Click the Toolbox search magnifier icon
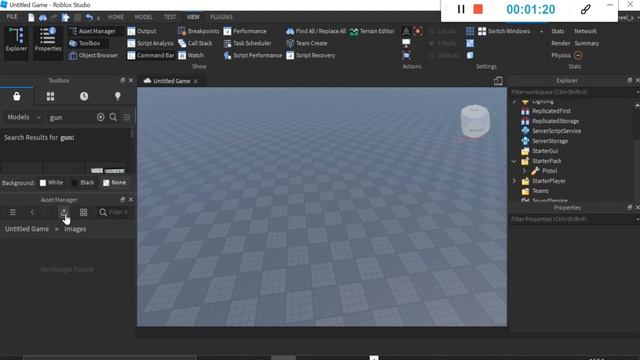 tap(113, 118)
